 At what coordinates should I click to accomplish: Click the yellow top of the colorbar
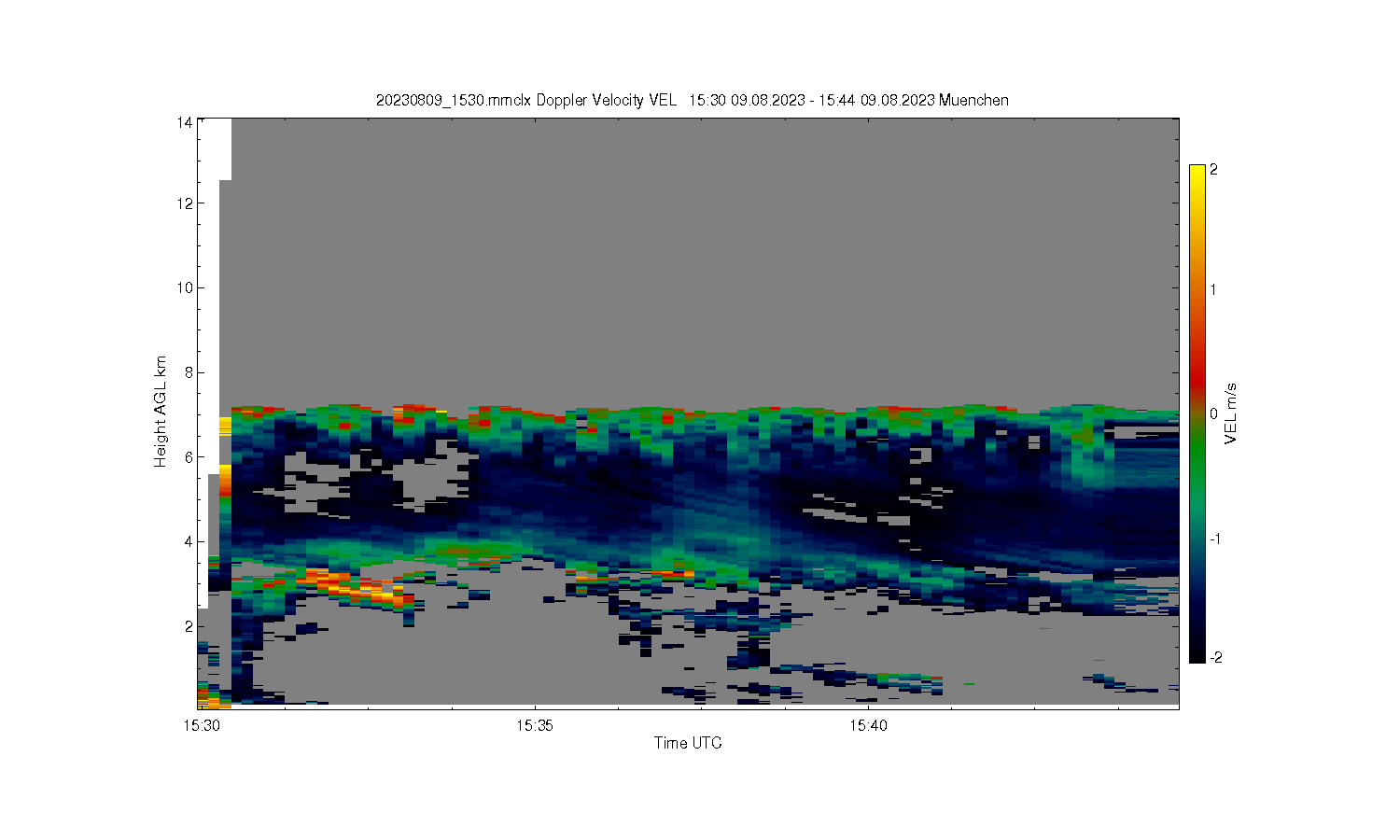(x=1197, y=177)
